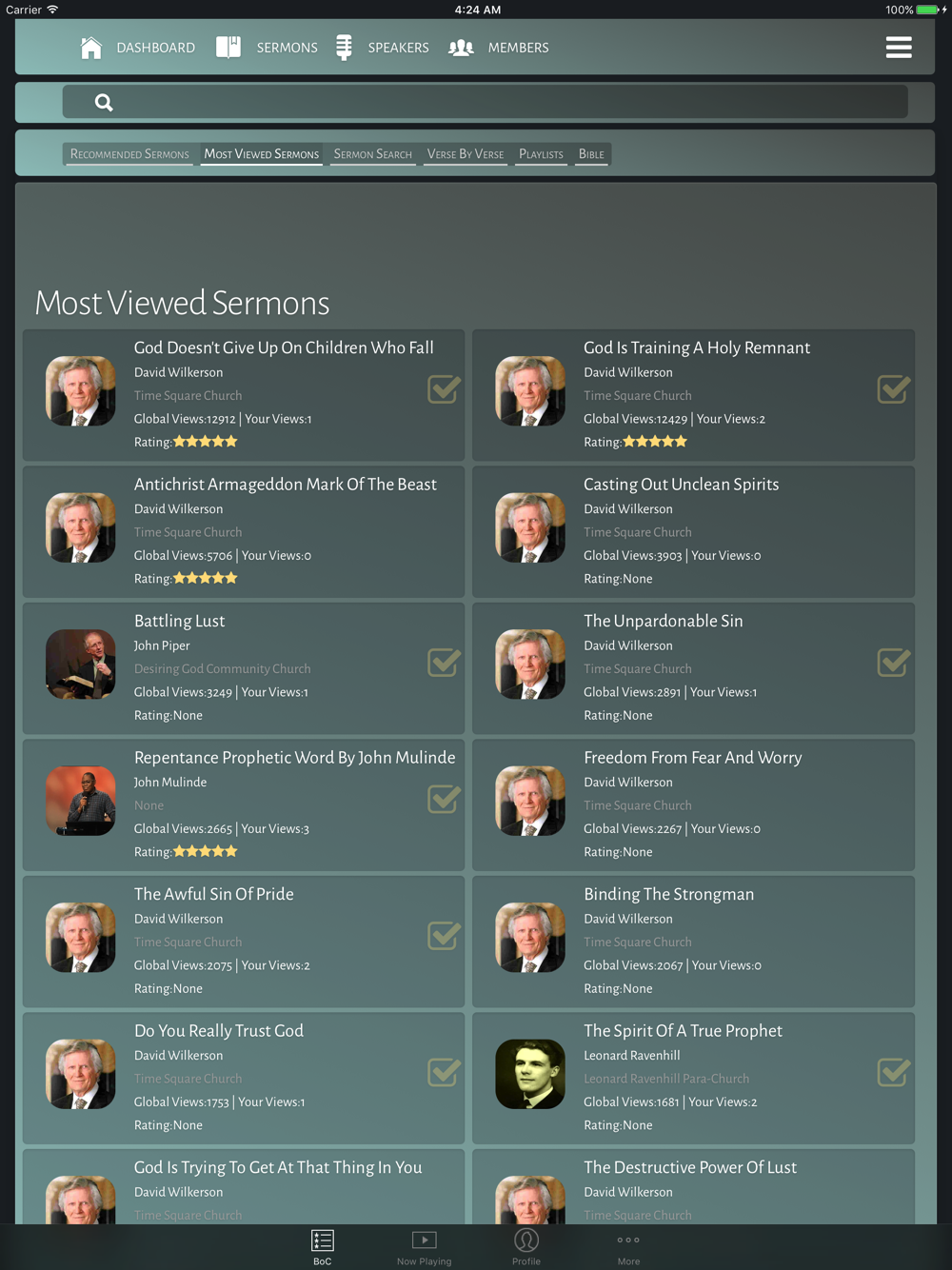952x1270 pixels.
Task: Open the Dashboard home icon
Action: click(x=91, y=48)
